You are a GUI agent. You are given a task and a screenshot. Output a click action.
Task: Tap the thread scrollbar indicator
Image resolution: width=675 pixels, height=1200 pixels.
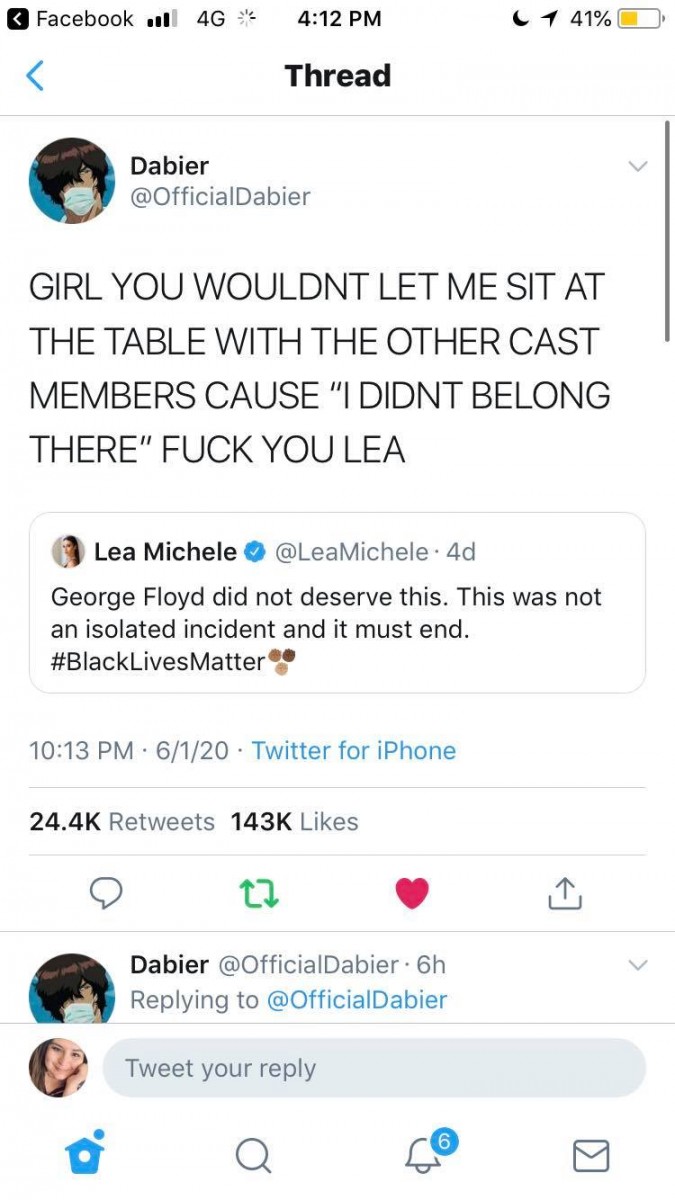click(667, 232)
